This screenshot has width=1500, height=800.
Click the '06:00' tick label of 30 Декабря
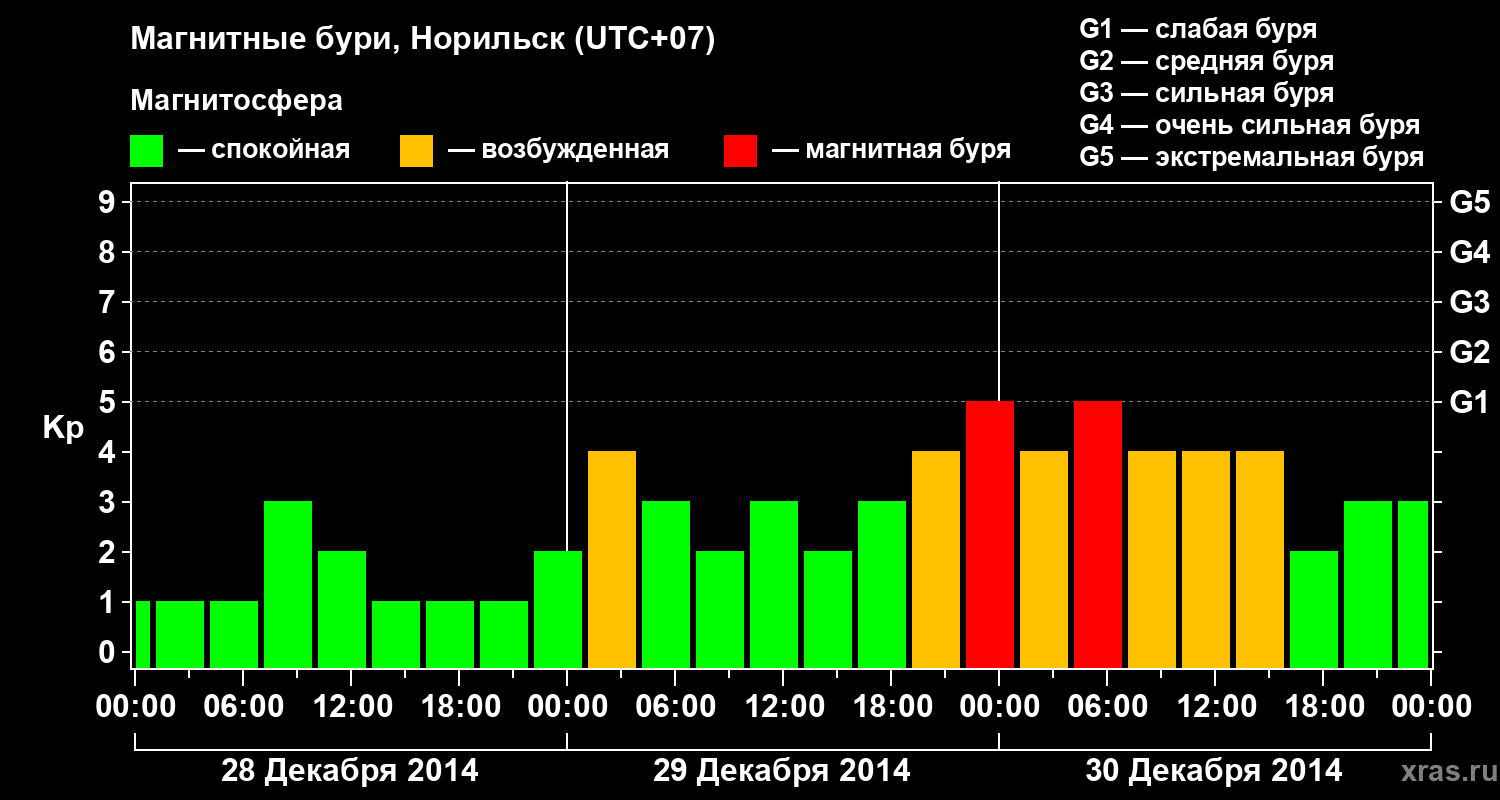pyautogui.click(x=1107, y=707)
